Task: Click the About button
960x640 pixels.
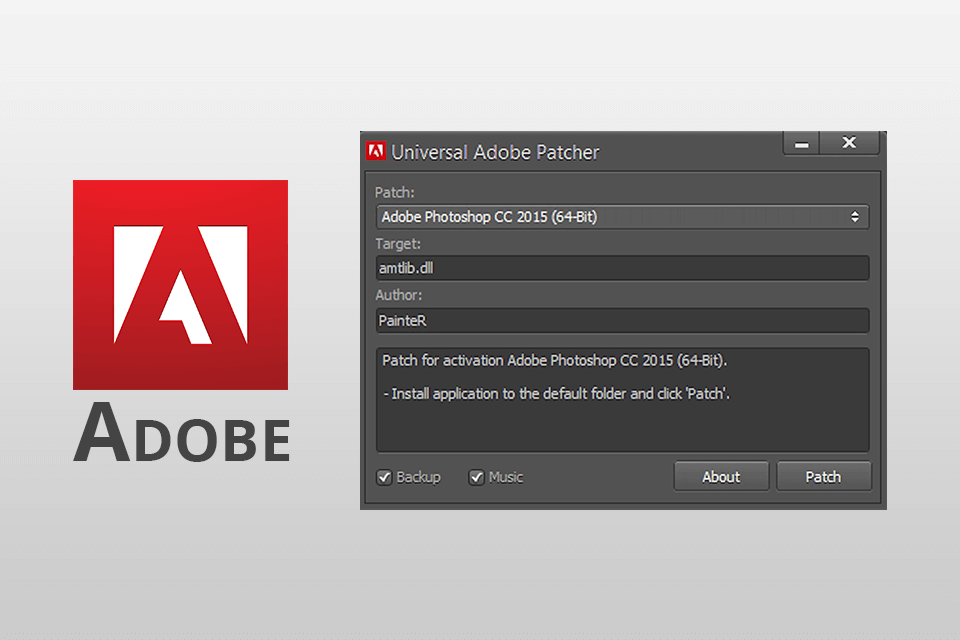Action: click(721, 476)
